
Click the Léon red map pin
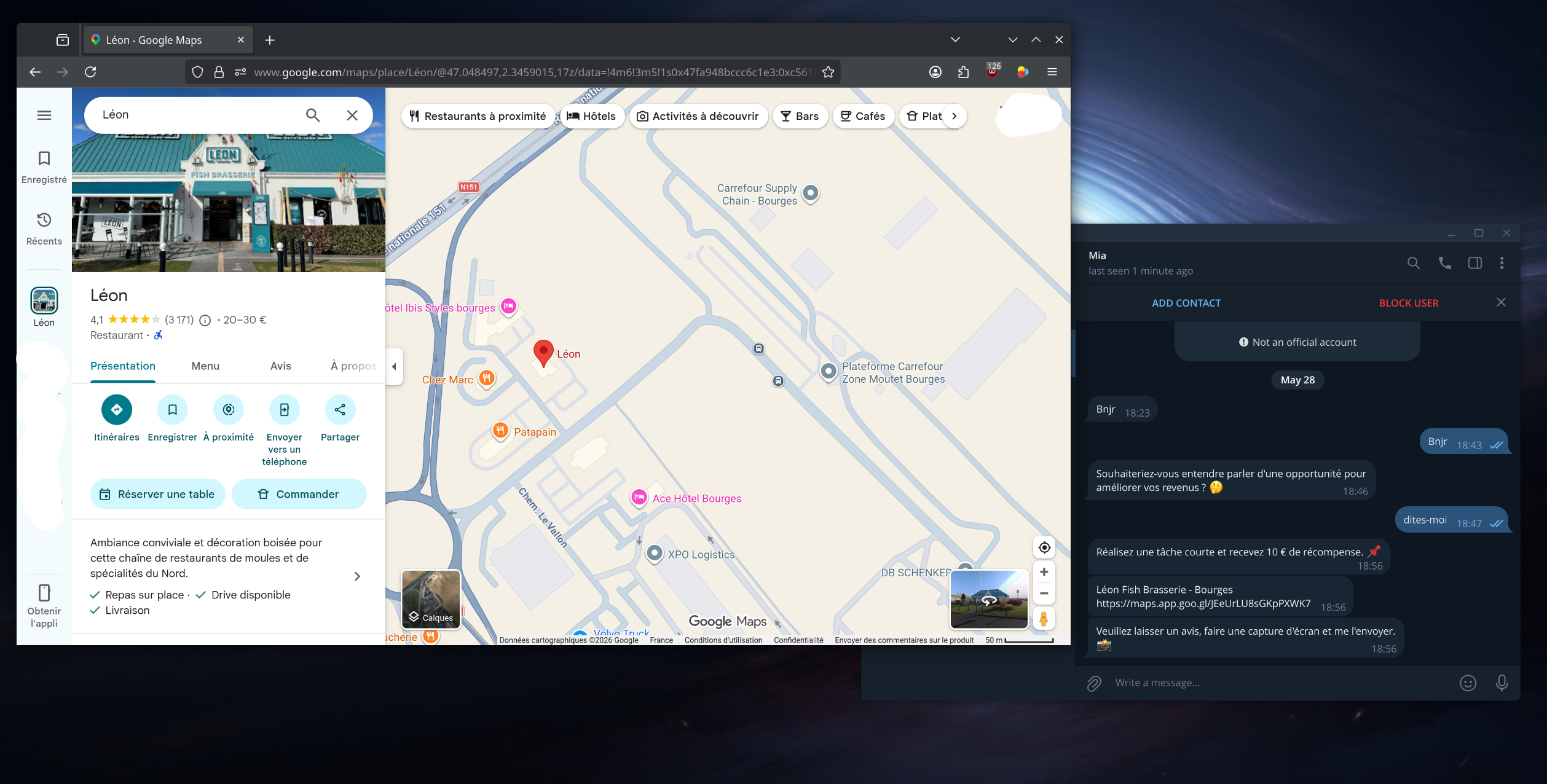543,353
